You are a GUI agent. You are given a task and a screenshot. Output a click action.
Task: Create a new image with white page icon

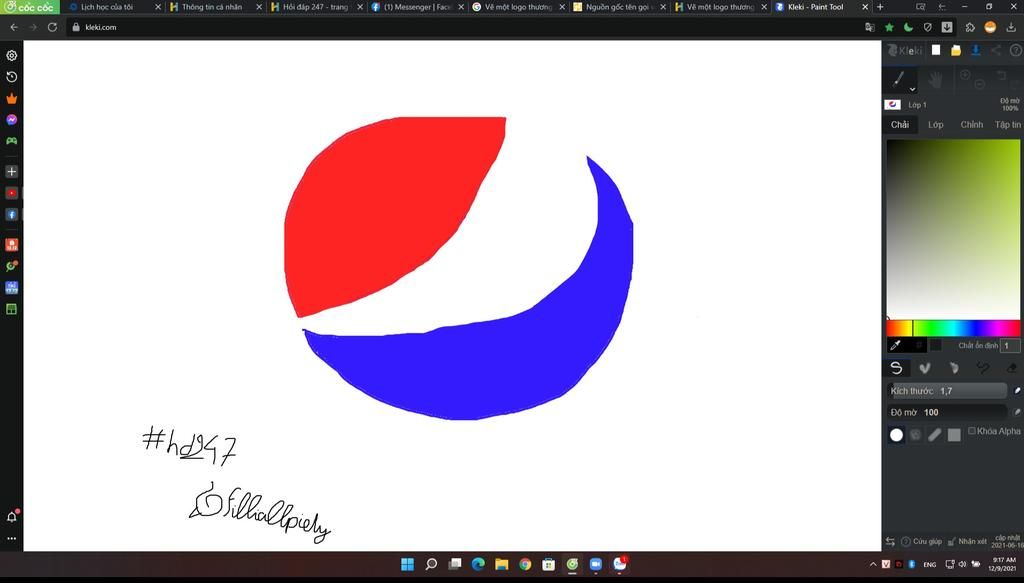(x=936, y=50)
